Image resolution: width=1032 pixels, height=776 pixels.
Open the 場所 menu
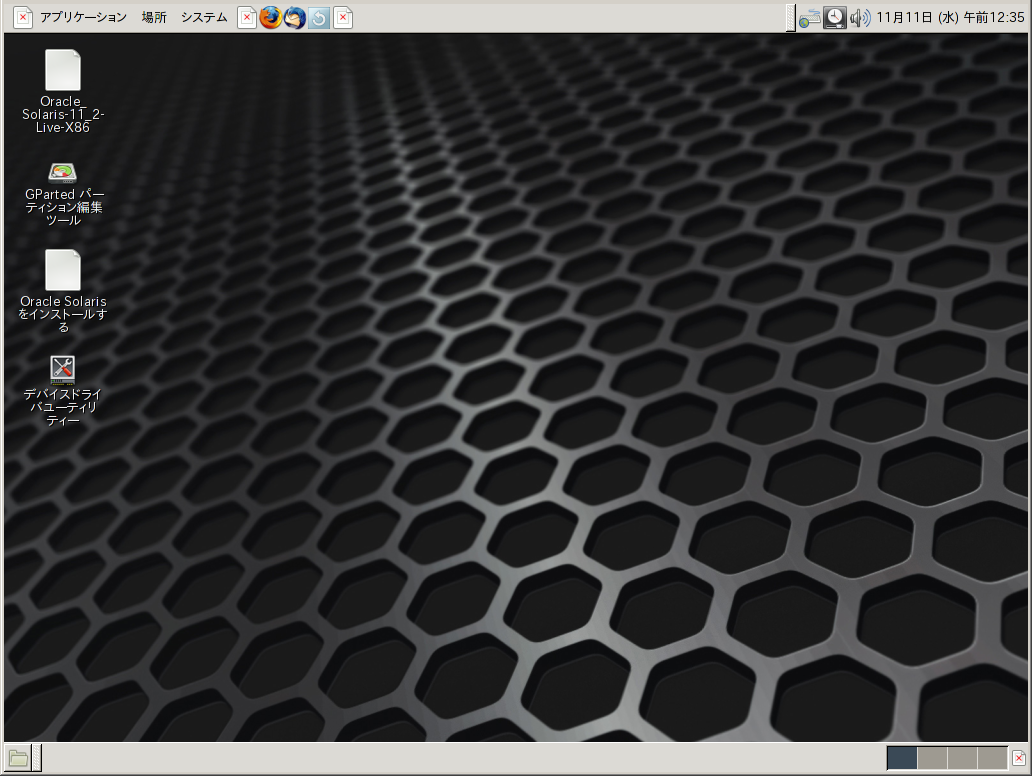(x=154, y=17)
